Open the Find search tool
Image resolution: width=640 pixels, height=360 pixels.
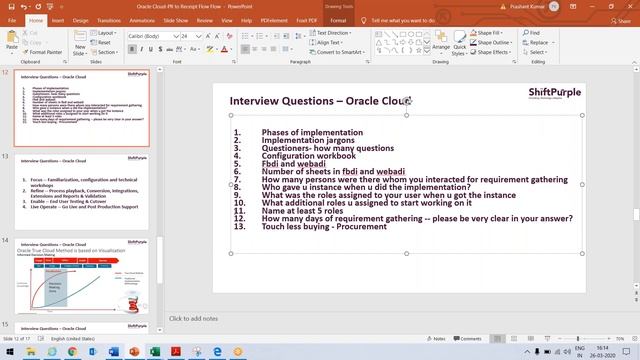point(531,33)
